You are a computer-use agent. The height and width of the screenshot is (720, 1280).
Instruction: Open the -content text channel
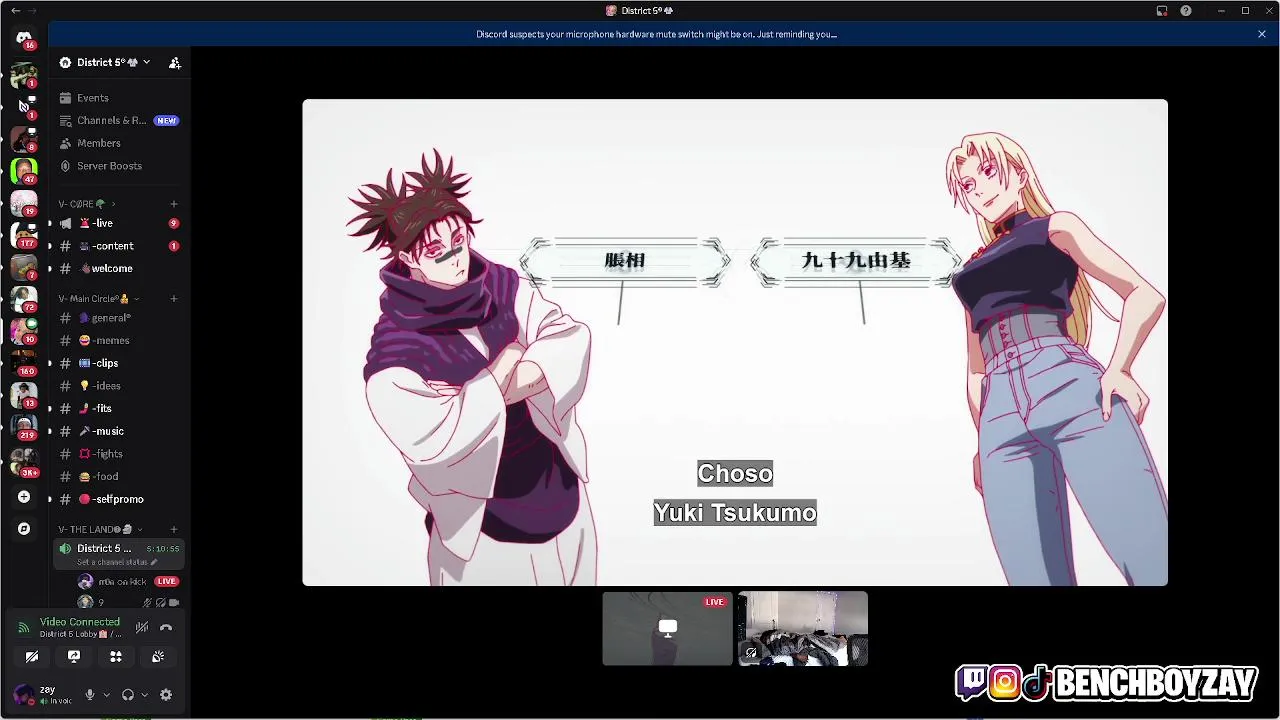click(x=117, y=246)
